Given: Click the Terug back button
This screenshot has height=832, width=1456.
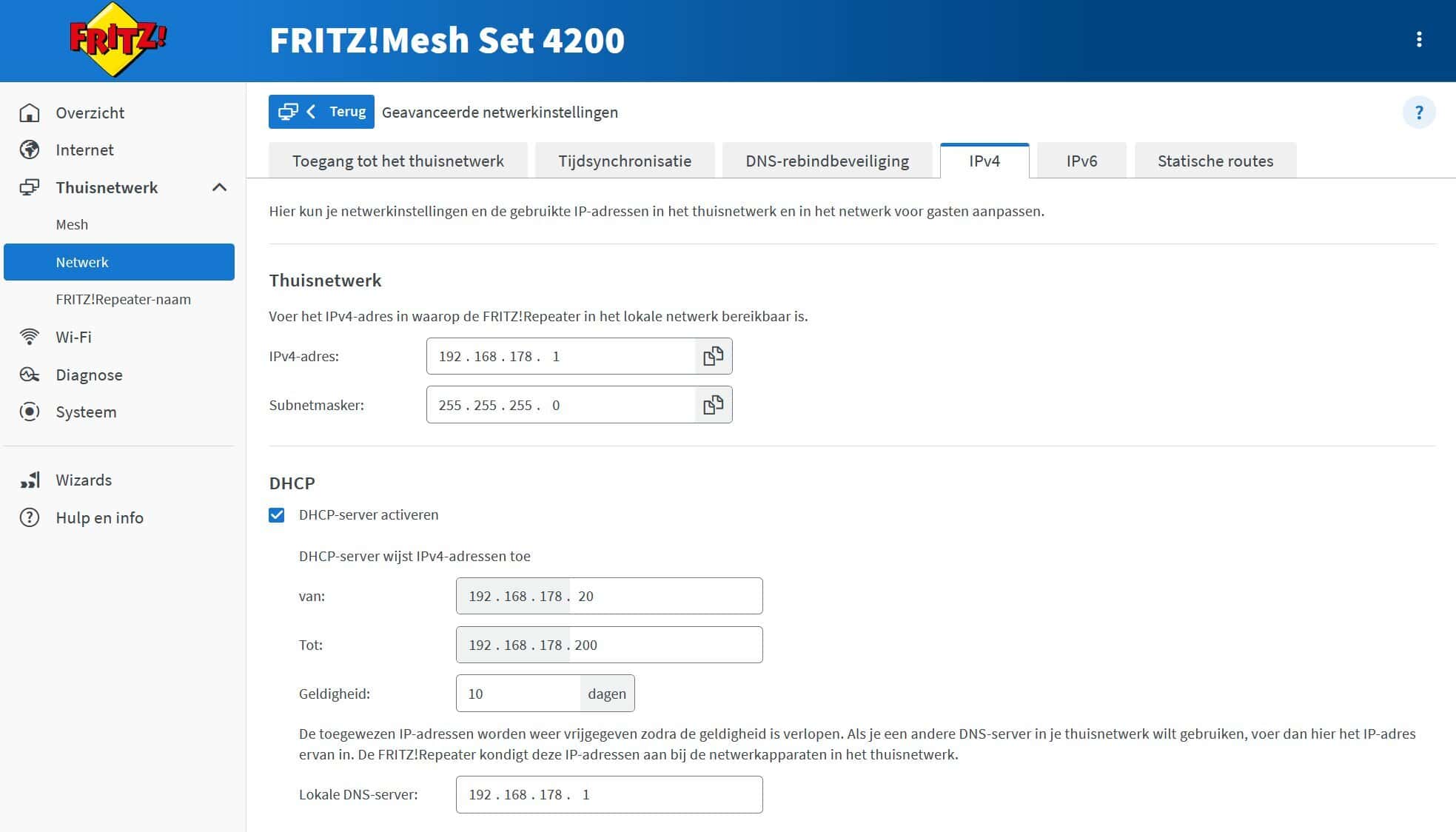Looking at the screenshot, I should point(321,112).
